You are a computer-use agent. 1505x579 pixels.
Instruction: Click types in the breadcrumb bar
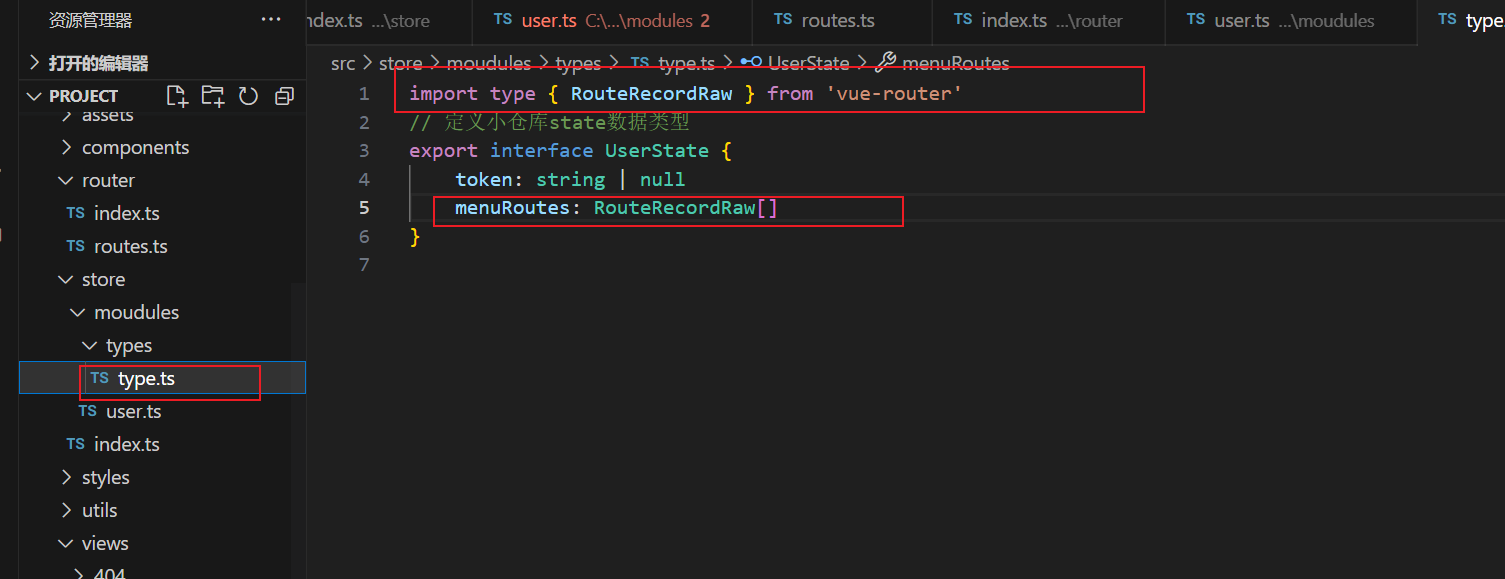(x=578, y=62)
